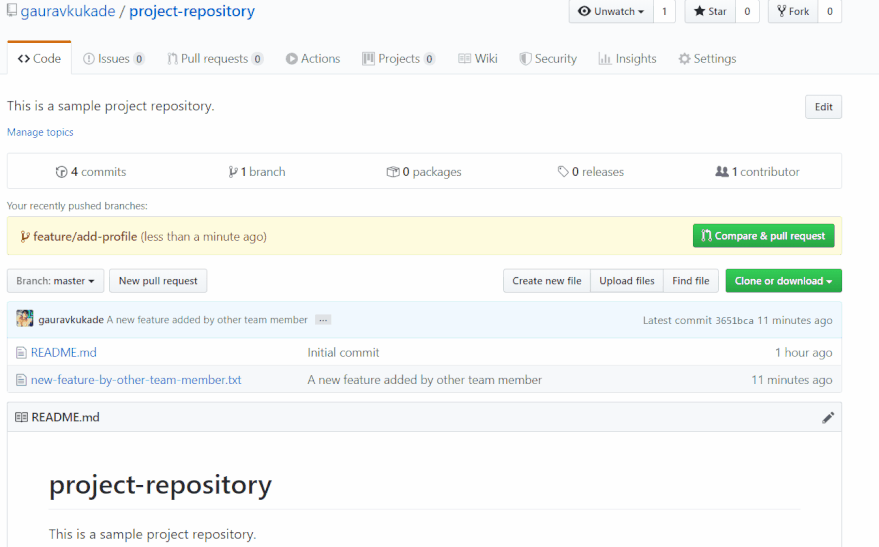This screenshot has width=879, height=547.
Task: Open new-feature file's commit message link
Action: coord(424,380)
